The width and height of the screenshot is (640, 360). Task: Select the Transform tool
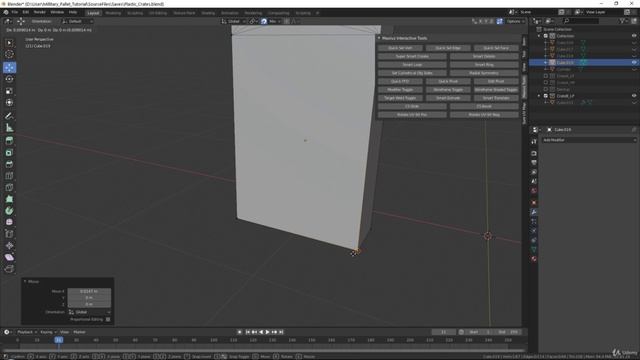point(9,102)
